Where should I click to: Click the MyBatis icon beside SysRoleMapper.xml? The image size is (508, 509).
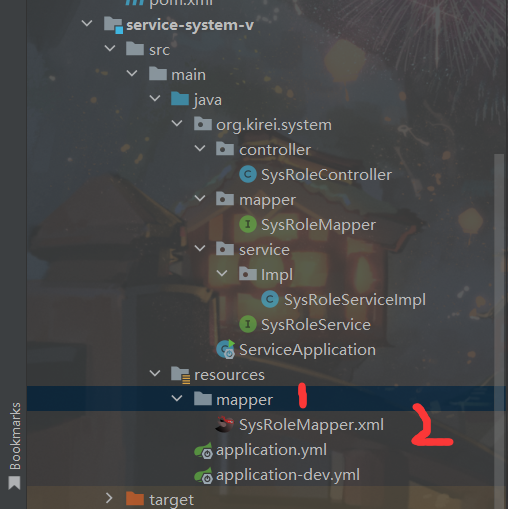point(225,424)
